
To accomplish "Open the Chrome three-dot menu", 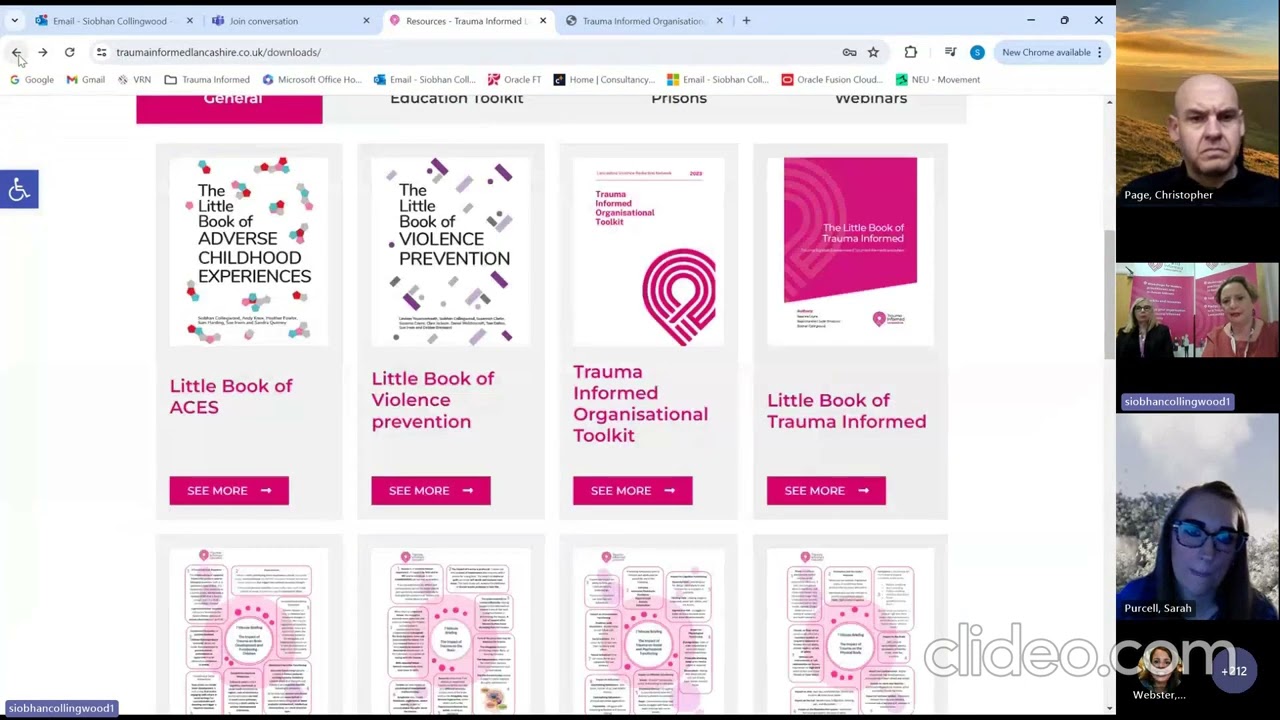I will [x=1099, y=52].
